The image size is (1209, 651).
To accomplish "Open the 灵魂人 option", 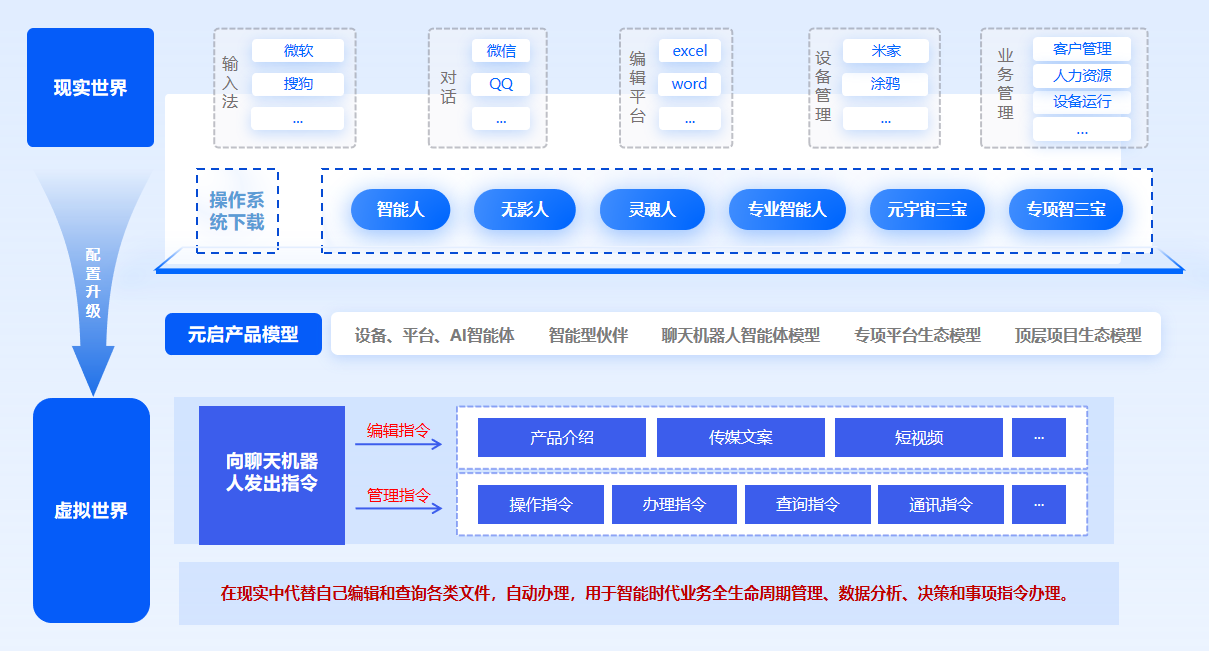I will point(652,210).
